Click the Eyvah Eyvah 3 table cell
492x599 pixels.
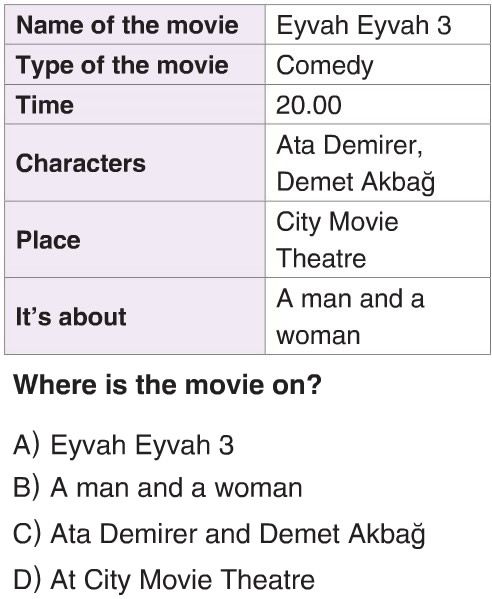click(378, 25)
